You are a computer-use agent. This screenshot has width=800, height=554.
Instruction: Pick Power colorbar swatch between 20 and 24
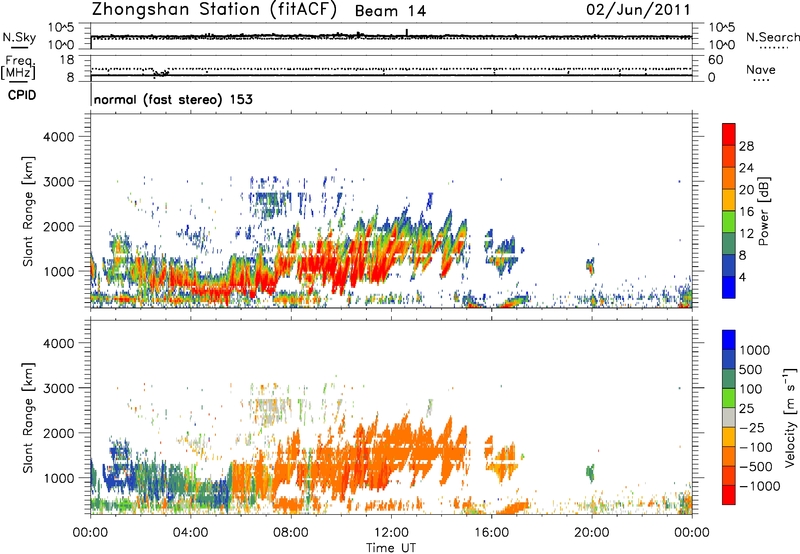tap(729, 179)
